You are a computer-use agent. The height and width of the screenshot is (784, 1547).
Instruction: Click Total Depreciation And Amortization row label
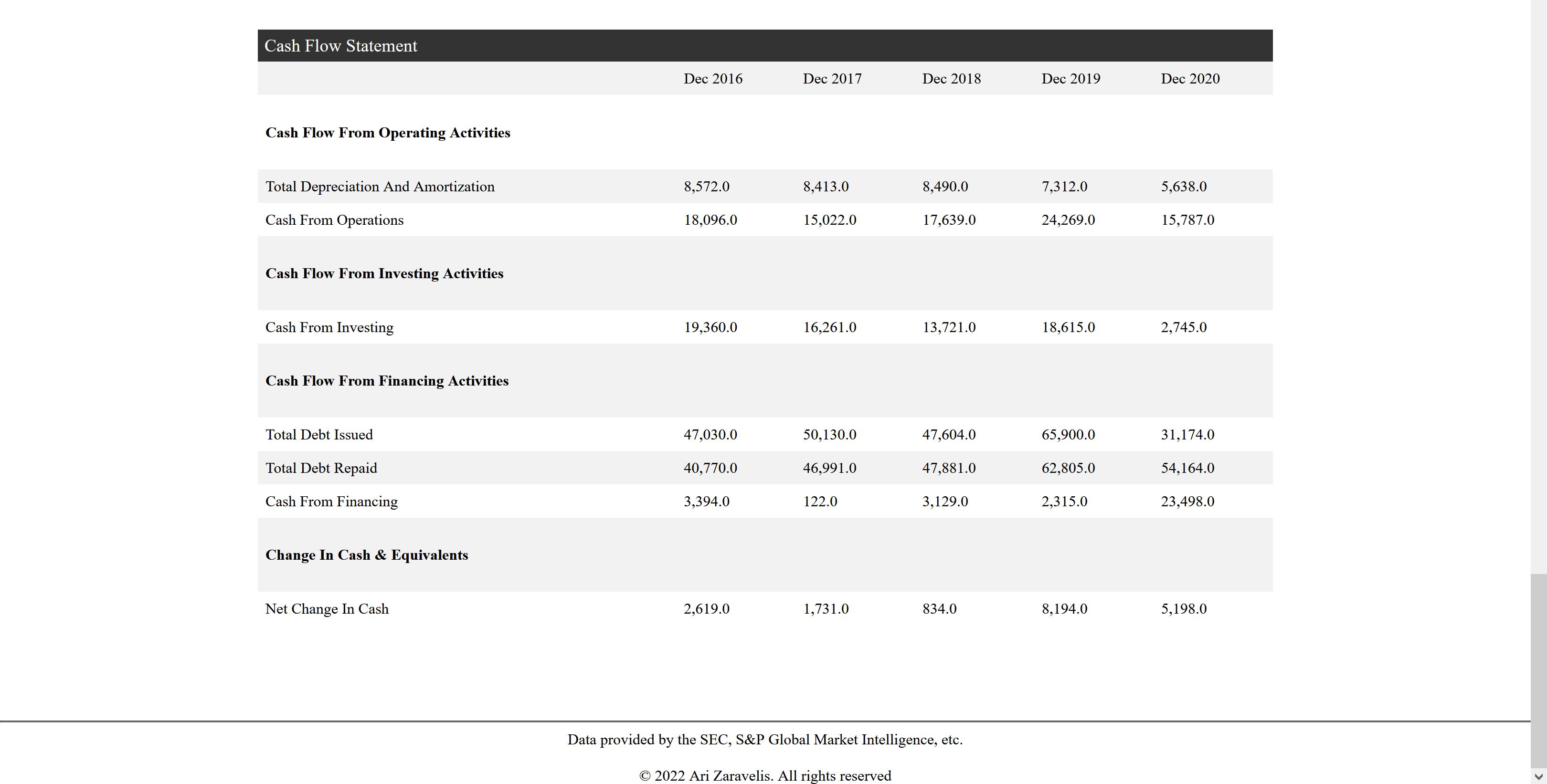(380, 187)
